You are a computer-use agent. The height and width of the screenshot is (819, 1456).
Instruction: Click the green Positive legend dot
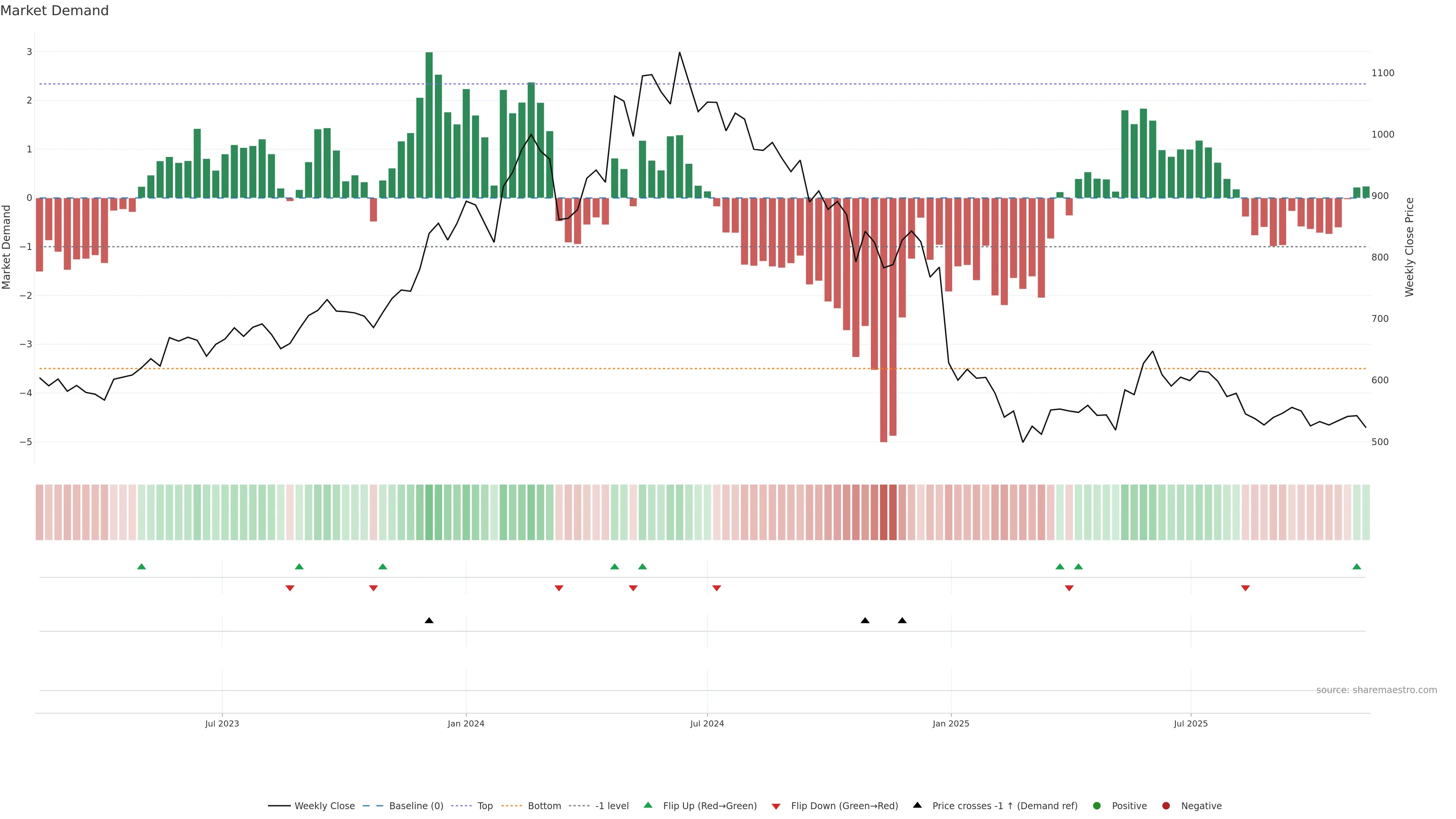coord(1097,805)
